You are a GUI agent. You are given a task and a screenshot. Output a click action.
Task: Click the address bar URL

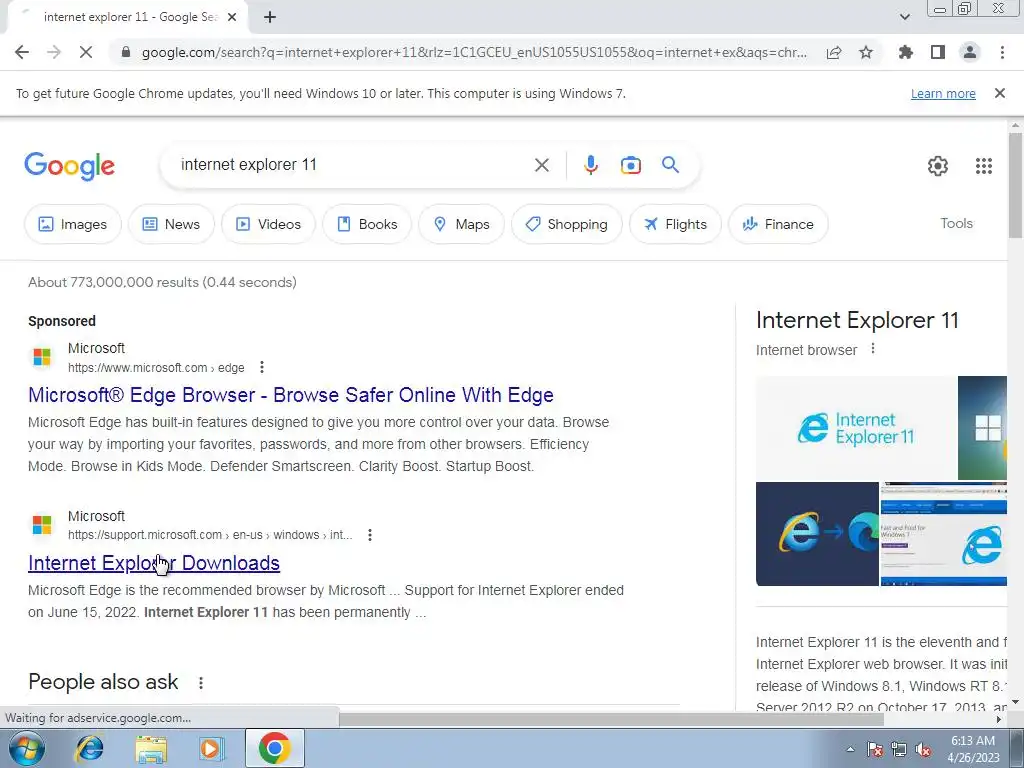[474, 52]
